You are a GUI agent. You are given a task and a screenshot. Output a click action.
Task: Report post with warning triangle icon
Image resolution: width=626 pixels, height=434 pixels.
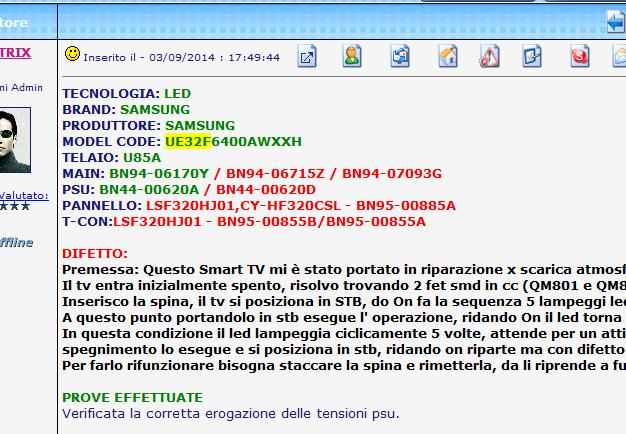click(489, 57)
